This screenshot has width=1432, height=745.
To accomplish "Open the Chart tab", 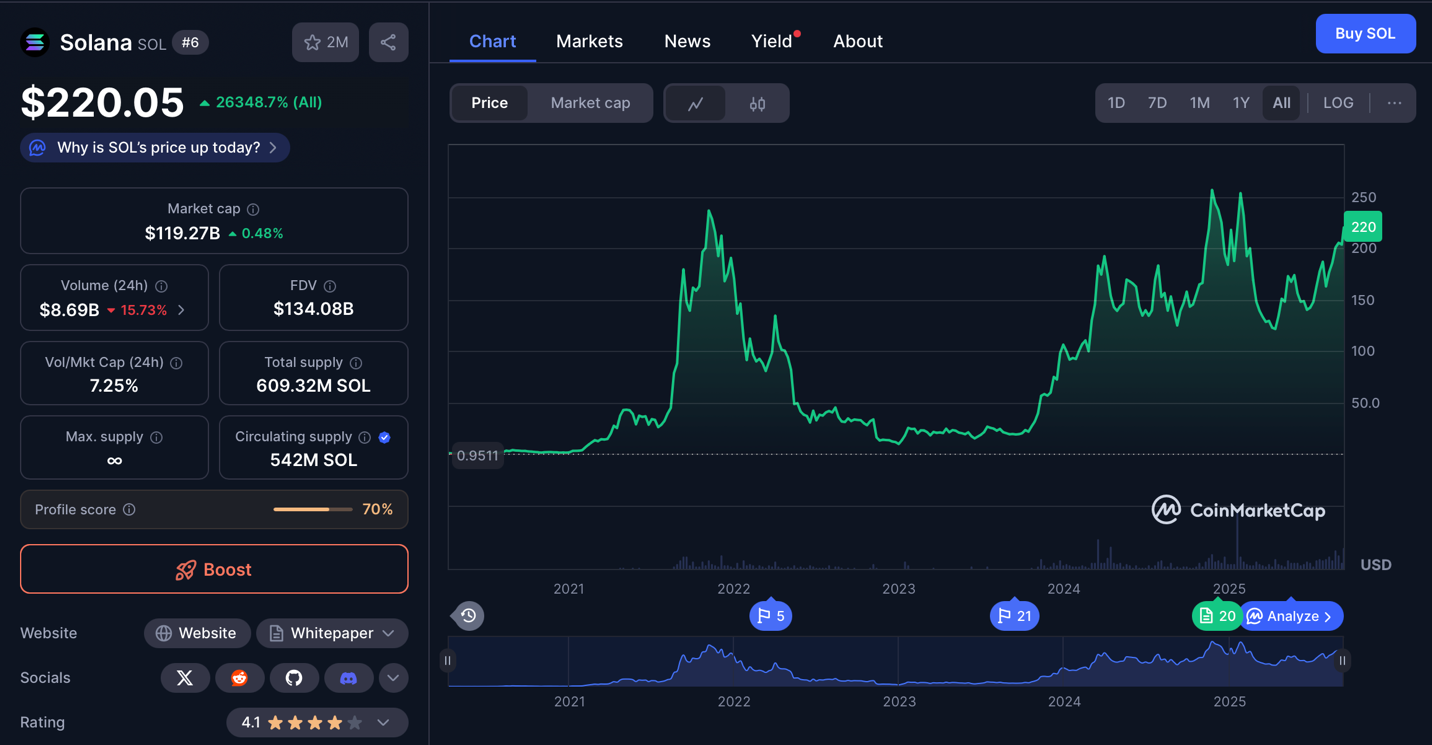I will (x=493, y=41).
